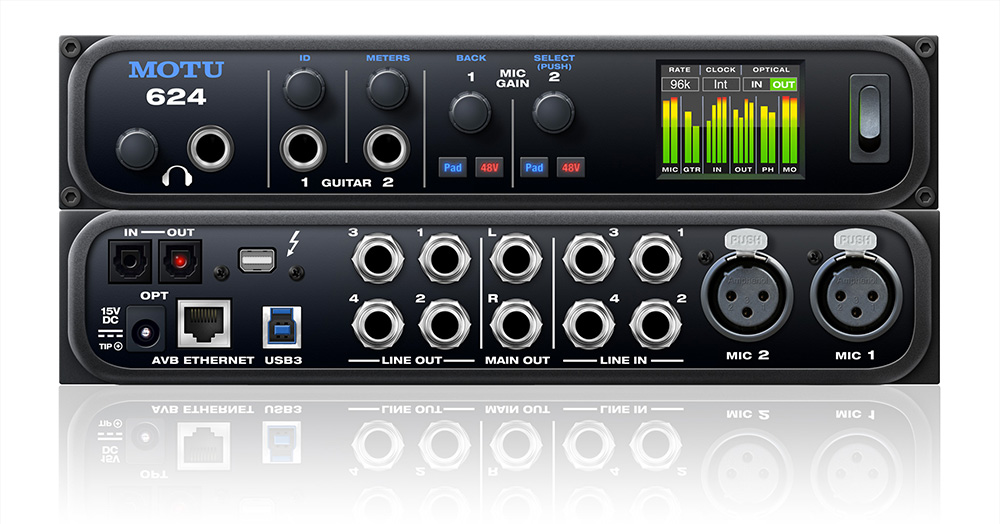Click the Int clock source field
Image resolution: width=1000 pixels, height=524 pixels.
(721, 85)
